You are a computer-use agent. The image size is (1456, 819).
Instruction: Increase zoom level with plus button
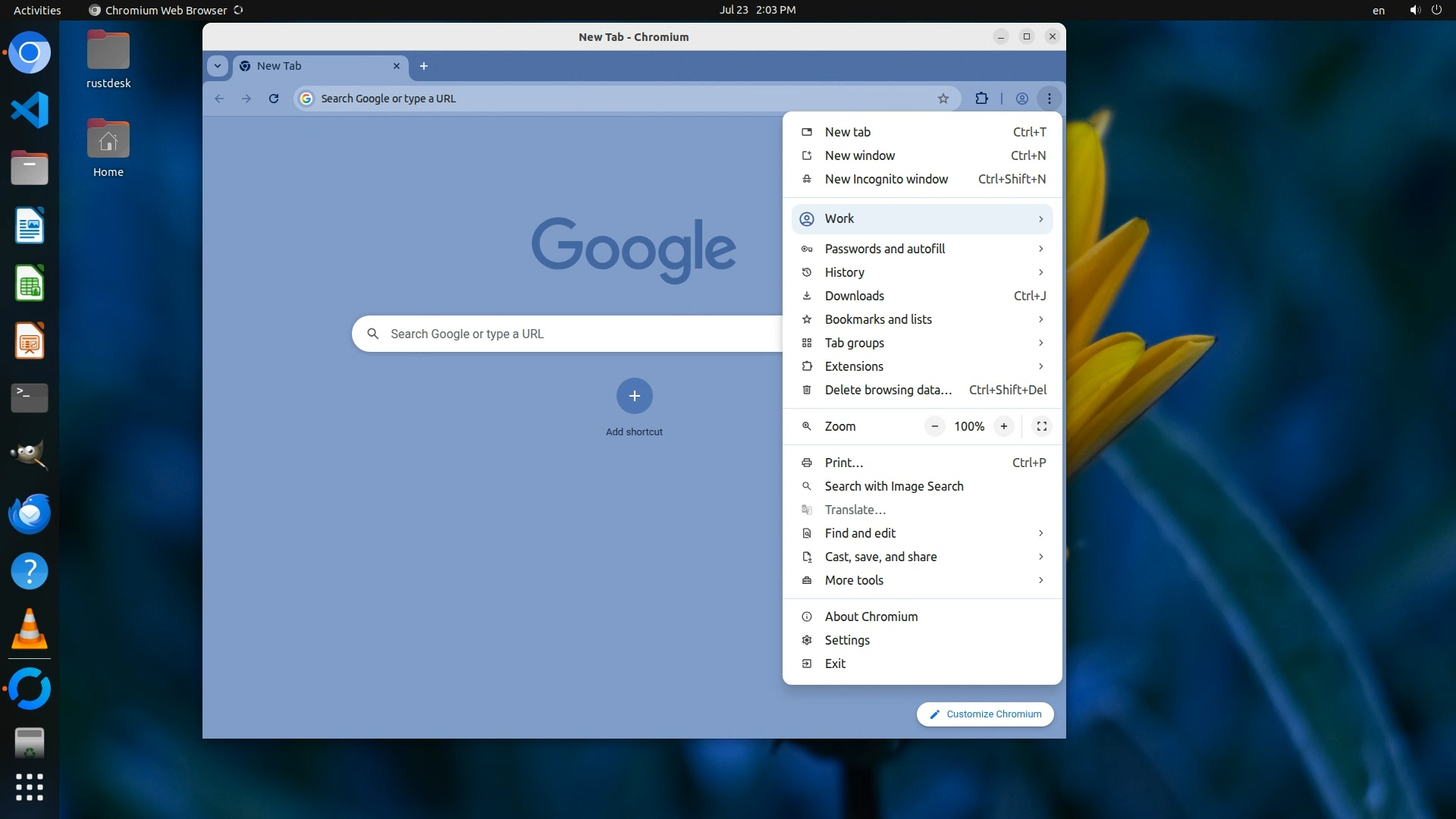tap(1003, 426)
